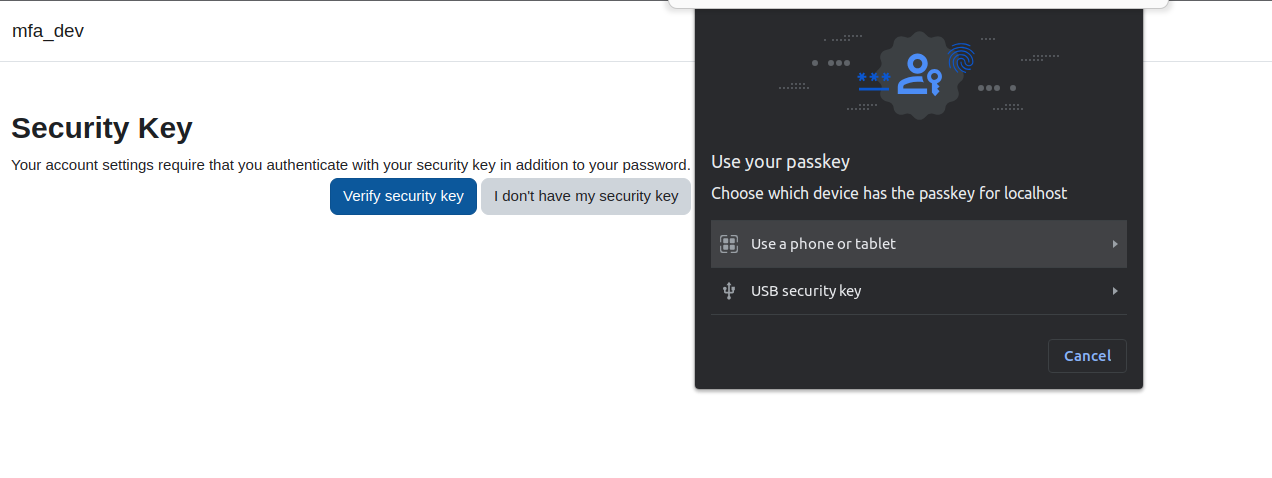Expand arrow beside USB security key
Image resolution: width=1272 pixels, height=478 pixels.
point(1115,291)
